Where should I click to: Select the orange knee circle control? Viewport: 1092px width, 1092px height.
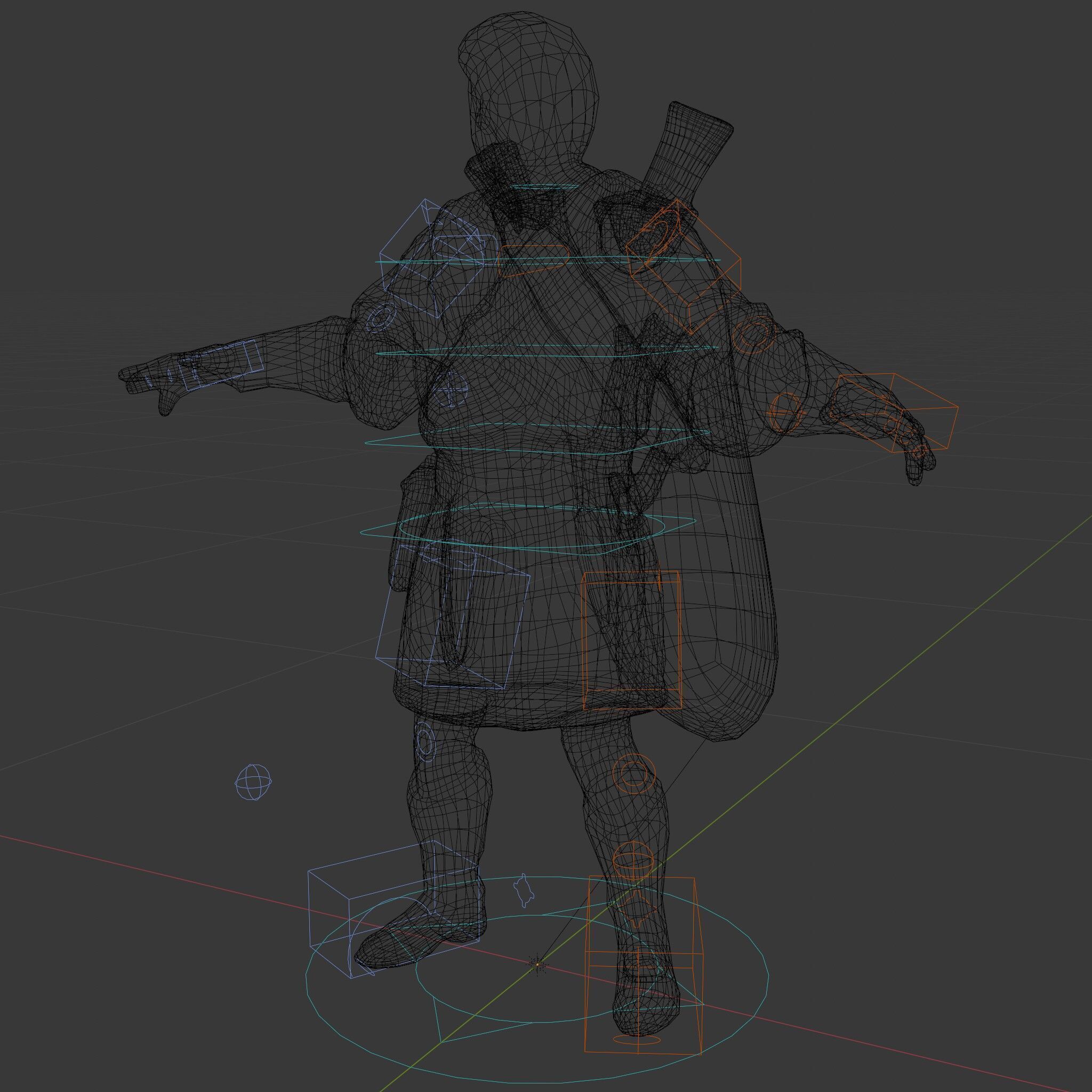click(x=634, y=773)
